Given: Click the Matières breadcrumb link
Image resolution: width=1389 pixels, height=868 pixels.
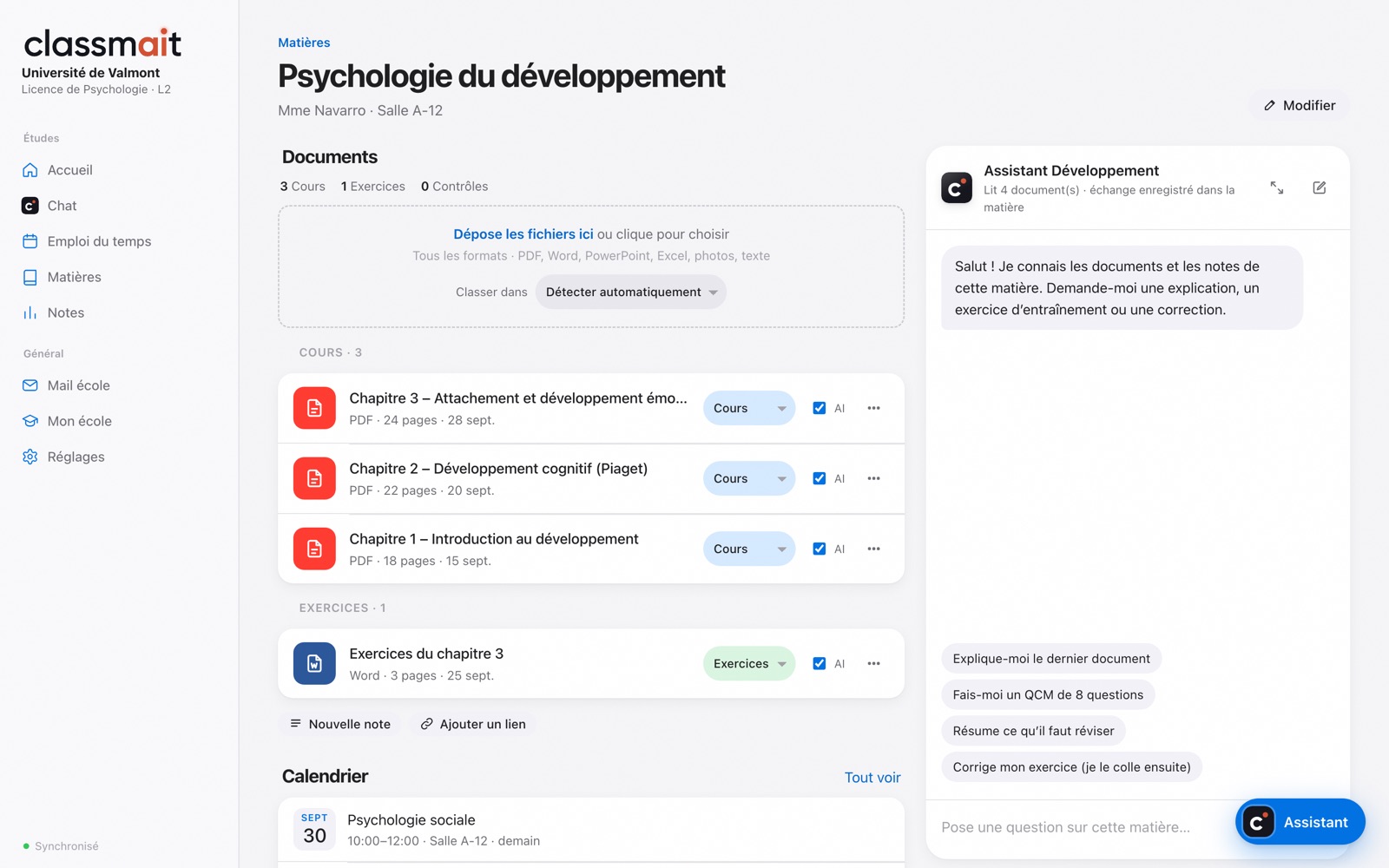Looking at the screenshot, I should coord(304,43).
